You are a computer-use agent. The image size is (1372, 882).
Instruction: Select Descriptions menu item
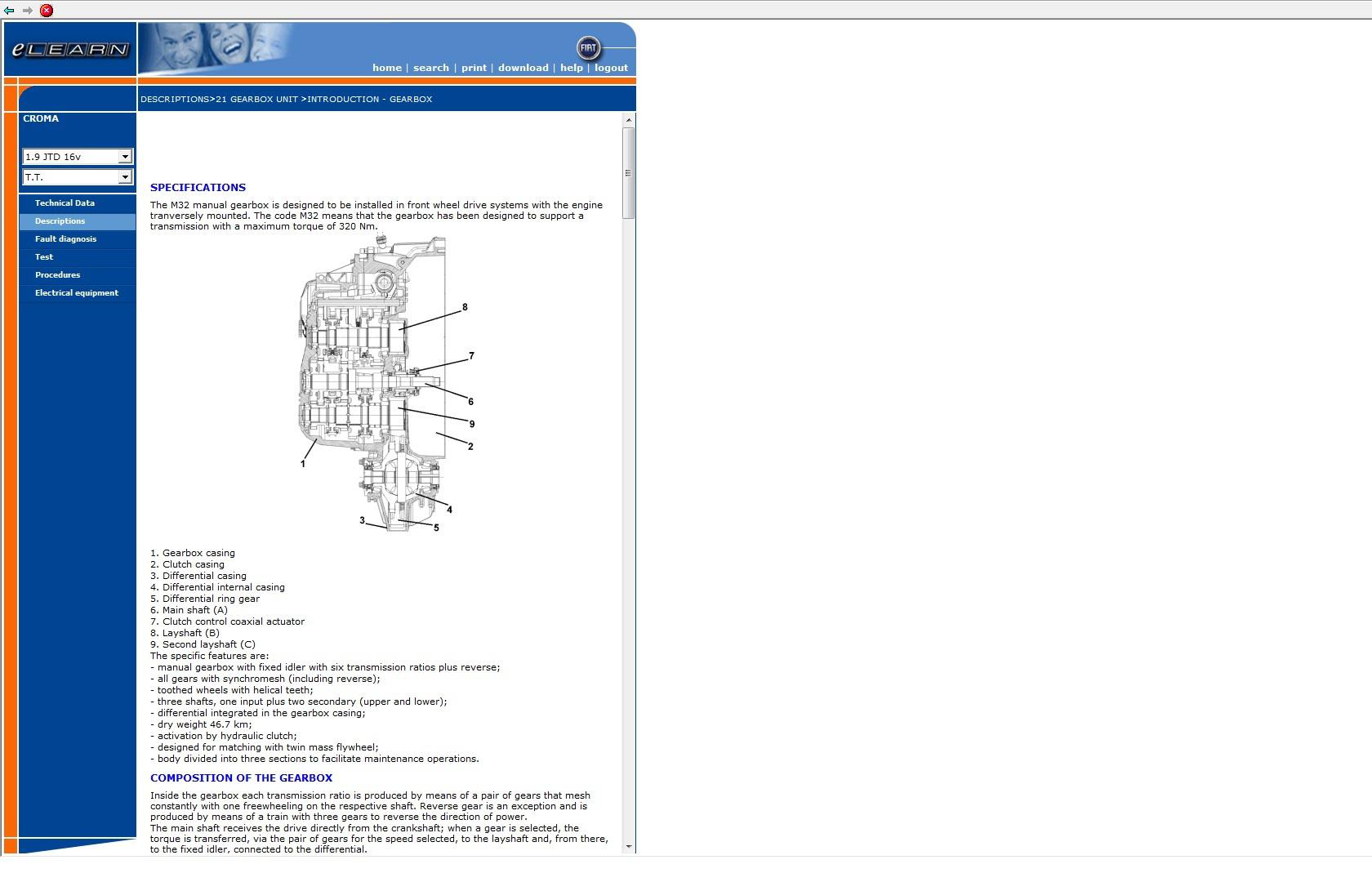pyautogui.click(x=78, y=221)
